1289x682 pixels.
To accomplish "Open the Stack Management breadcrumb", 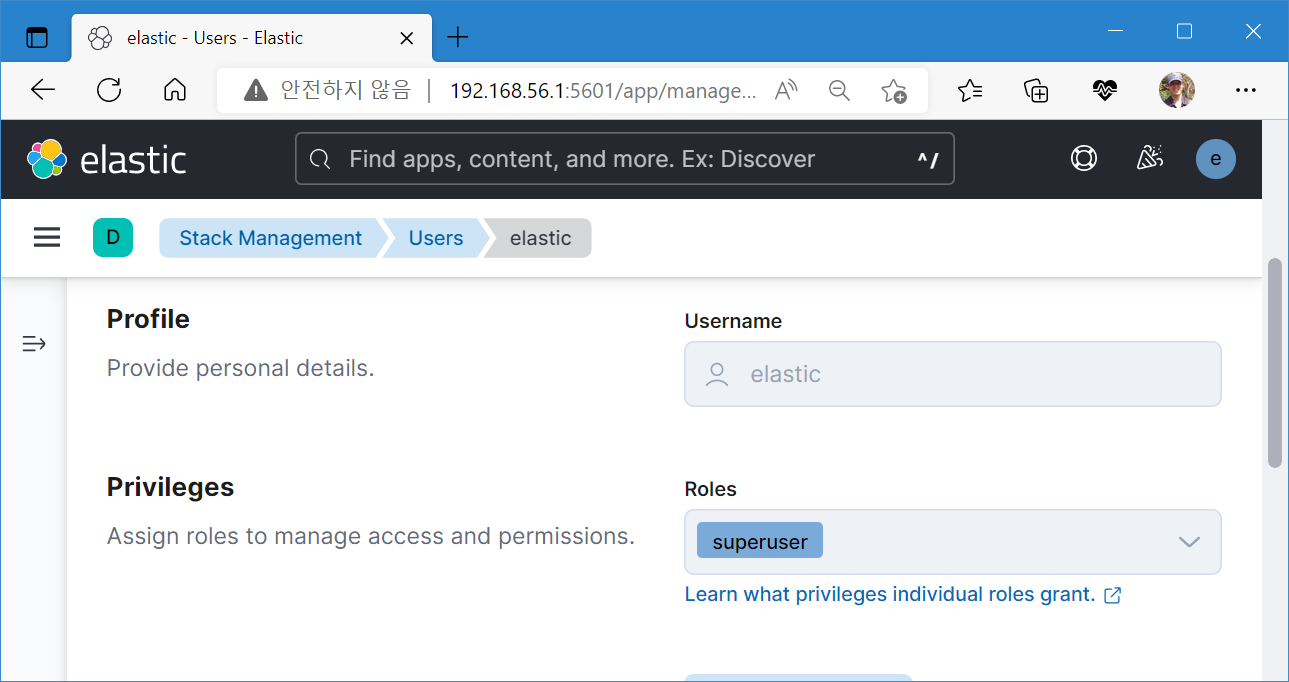I will click(270, 238).
